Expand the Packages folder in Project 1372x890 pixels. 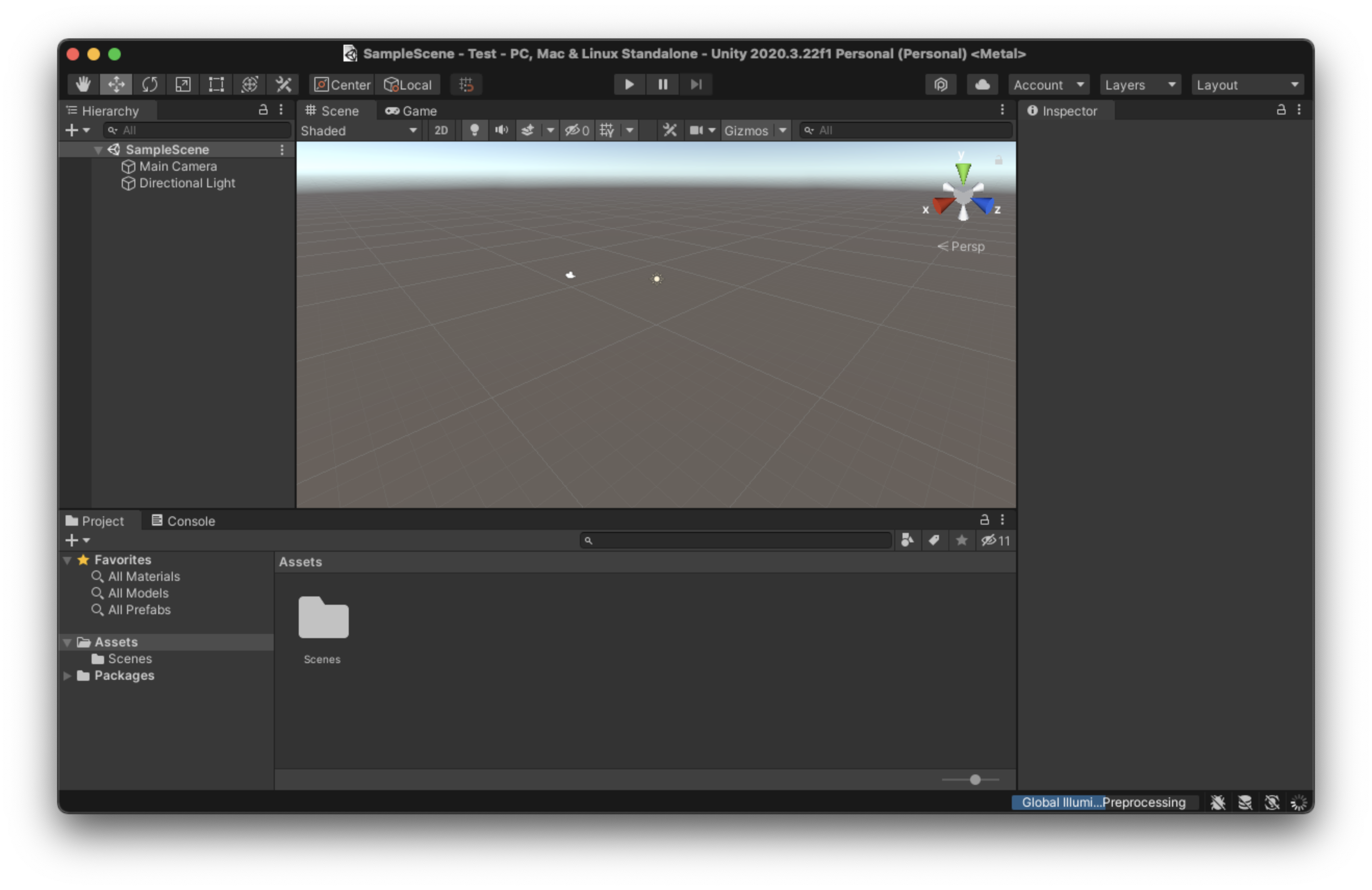click(68, 676)
